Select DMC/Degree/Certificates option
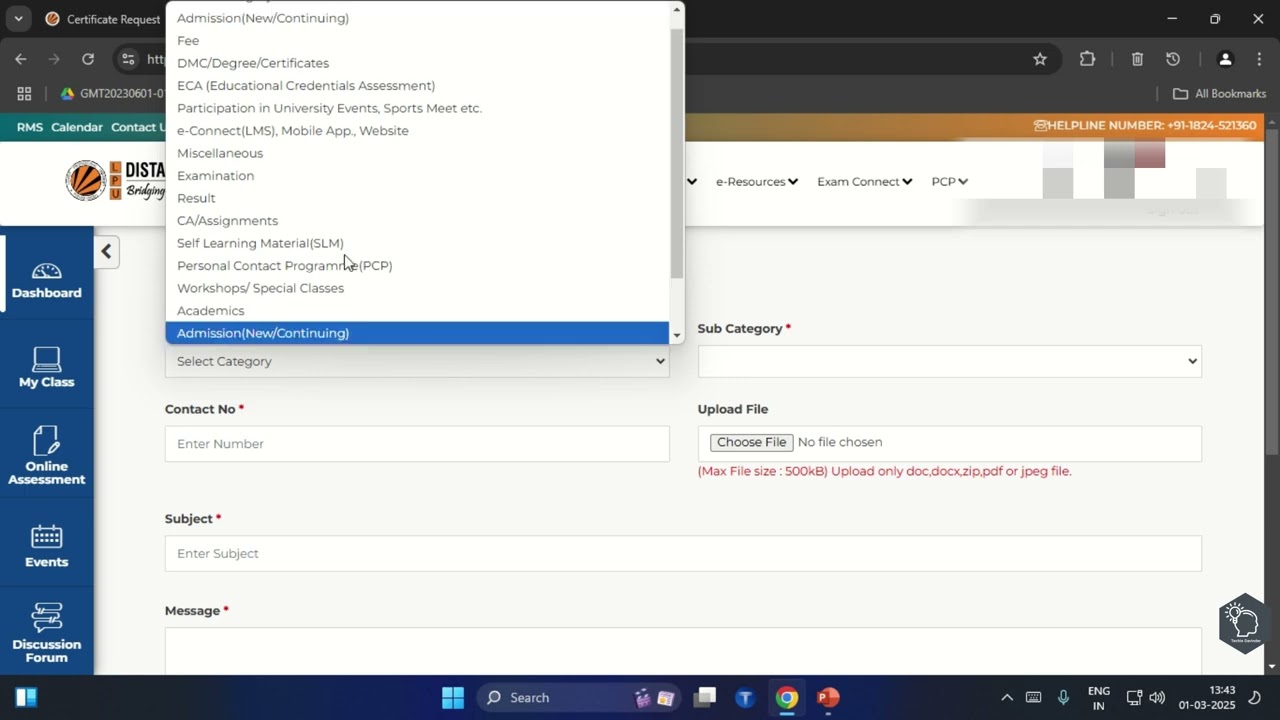Screen dimensions: 1280x720 [417, 63]
